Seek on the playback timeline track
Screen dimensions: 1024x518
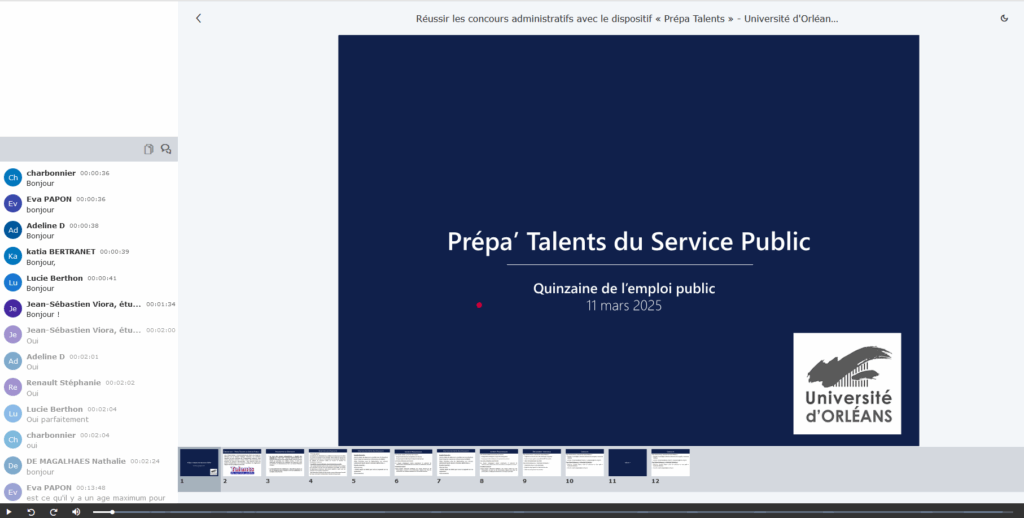[x=554, y=511]
